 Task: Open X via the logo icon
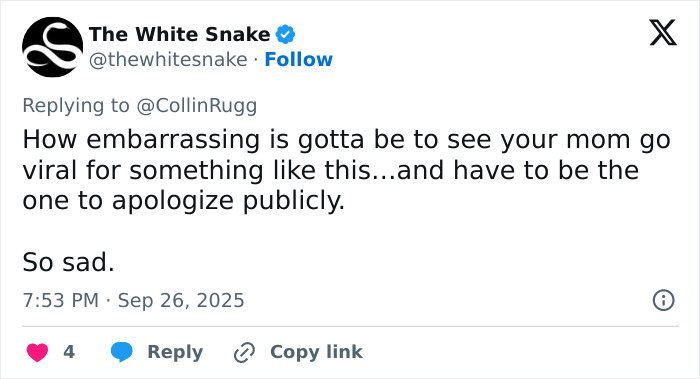(663, 32)
